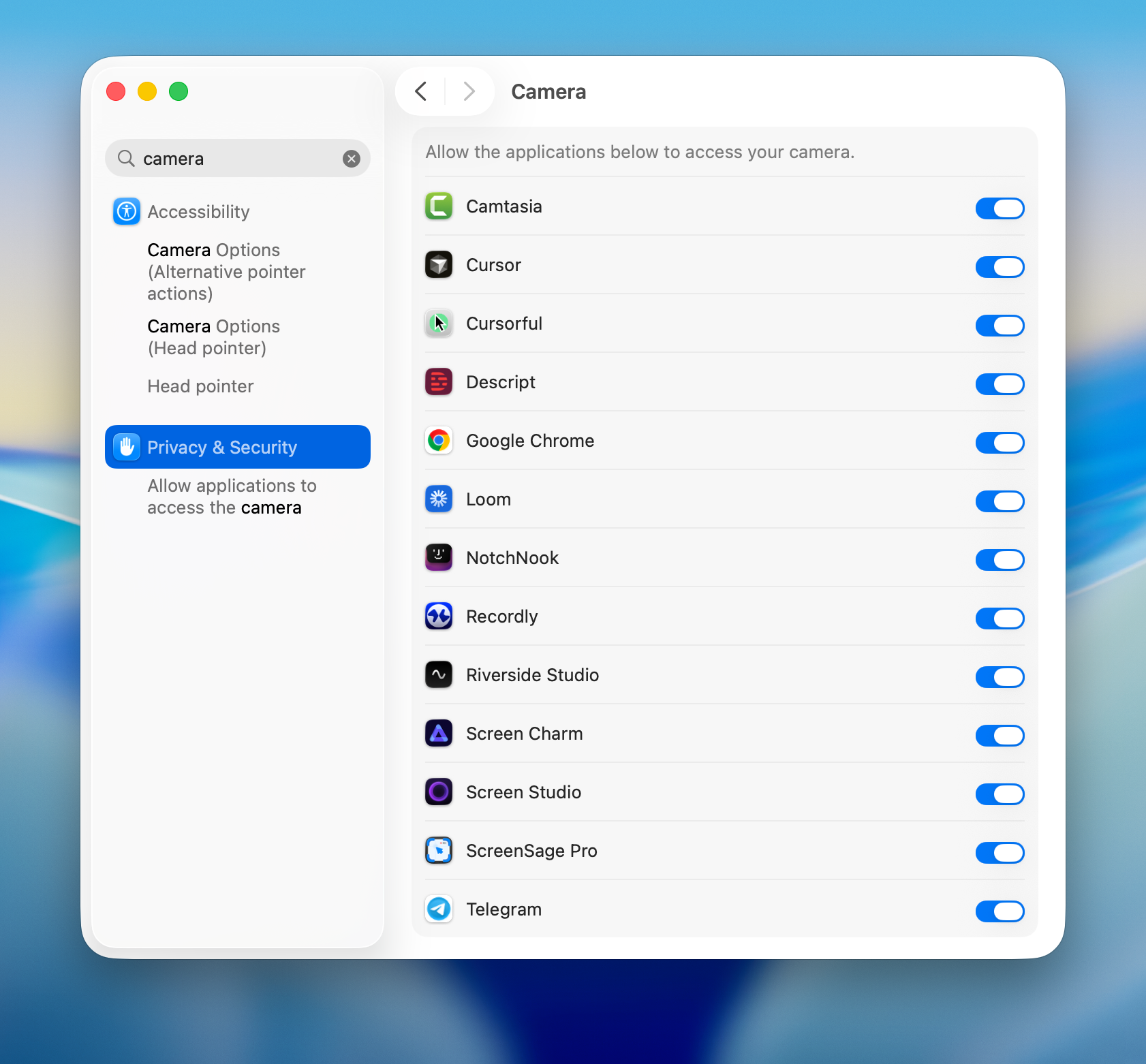Click the Riverside Studio label
This screenshot has width=1146, height=1064.
pos(532,675)
